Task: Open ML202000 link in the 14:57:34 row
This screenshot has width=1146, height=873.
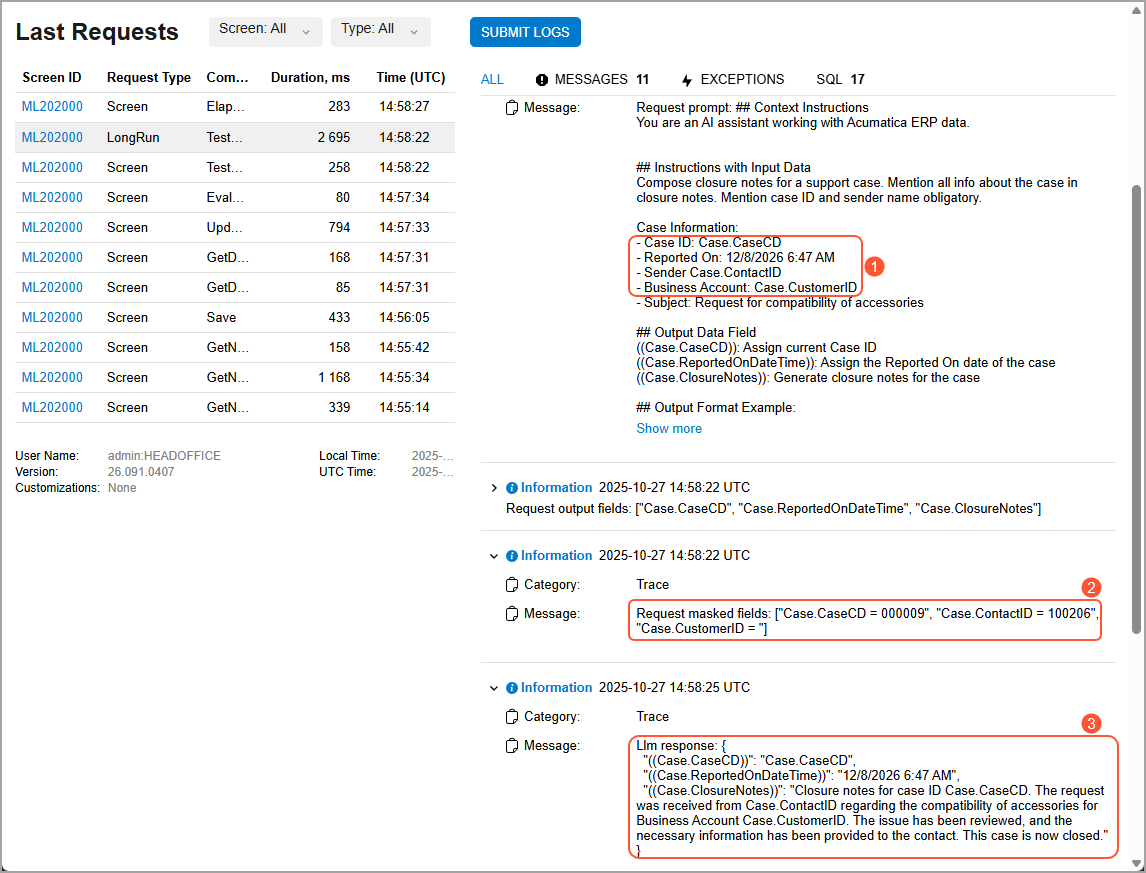Action: coord(52,197)
